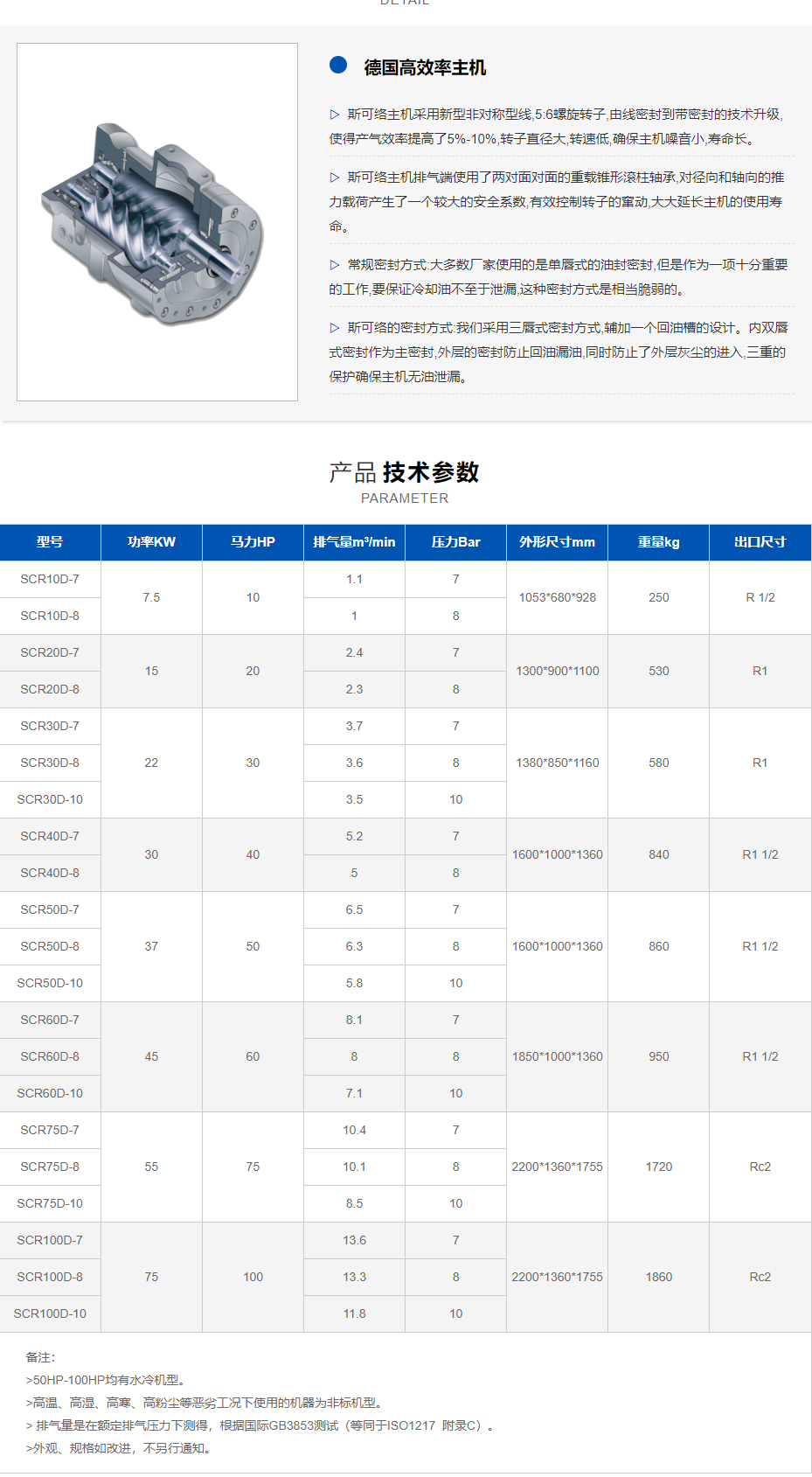This screenshot has width=812, height=1477.
Task: Select the 功率KW column header
Action: coord(151,542)
